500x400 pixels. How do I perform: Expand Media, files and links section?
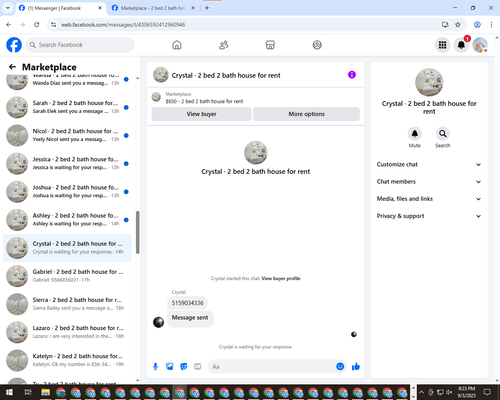pyautogui.click(x=429, y=199)
